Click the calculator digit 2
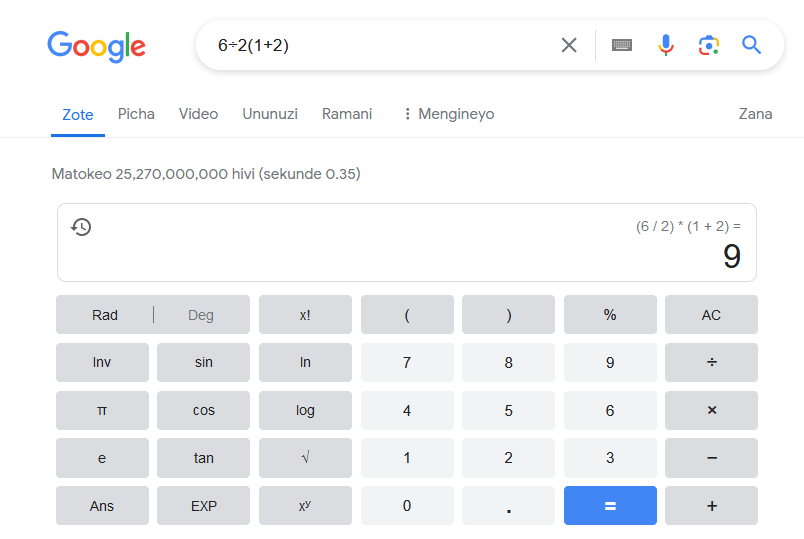The height and width of the screenshot is (539, 804). (508, 458)
